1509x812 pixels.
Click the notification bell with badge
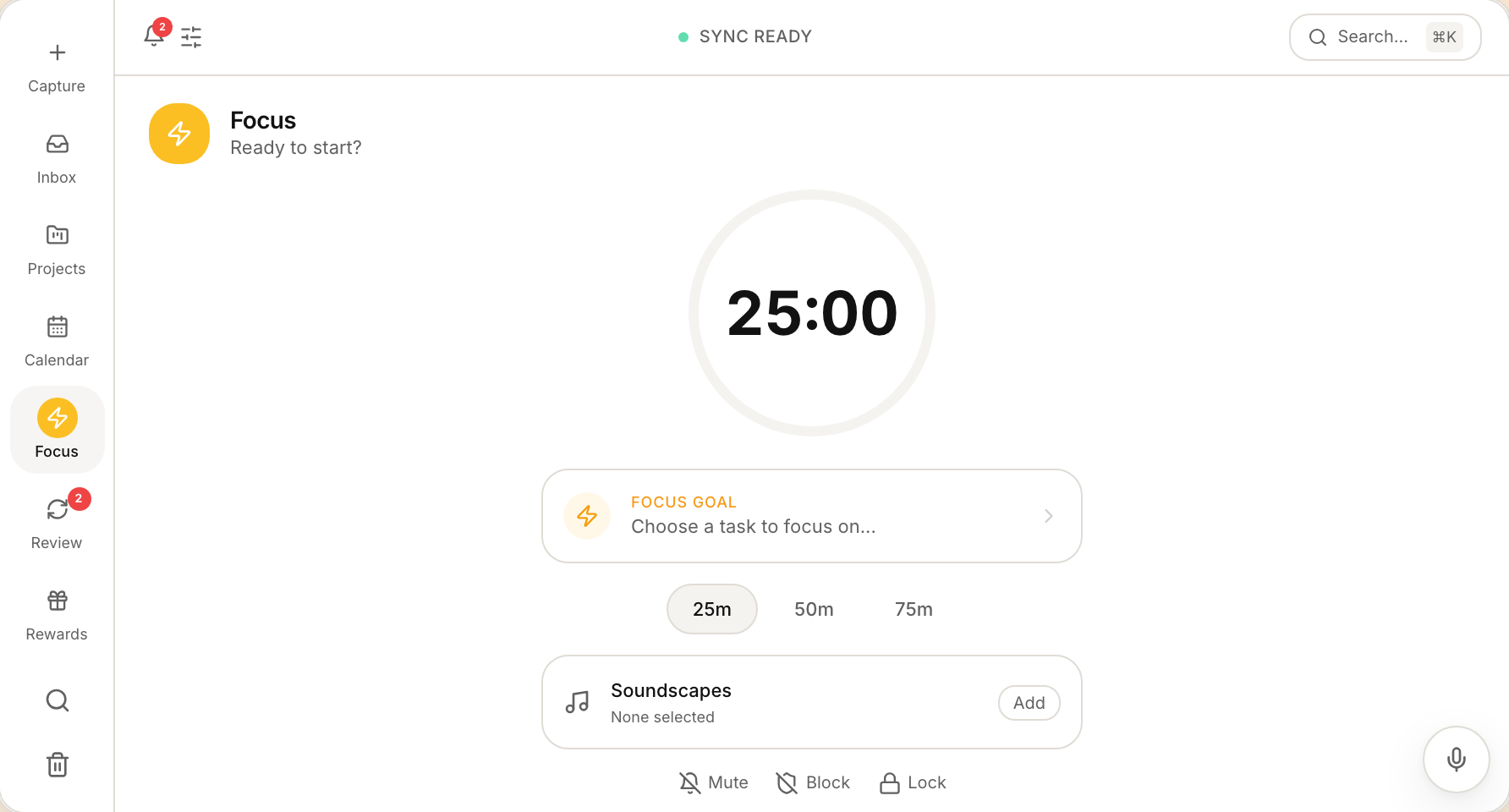tap(154, 37)
